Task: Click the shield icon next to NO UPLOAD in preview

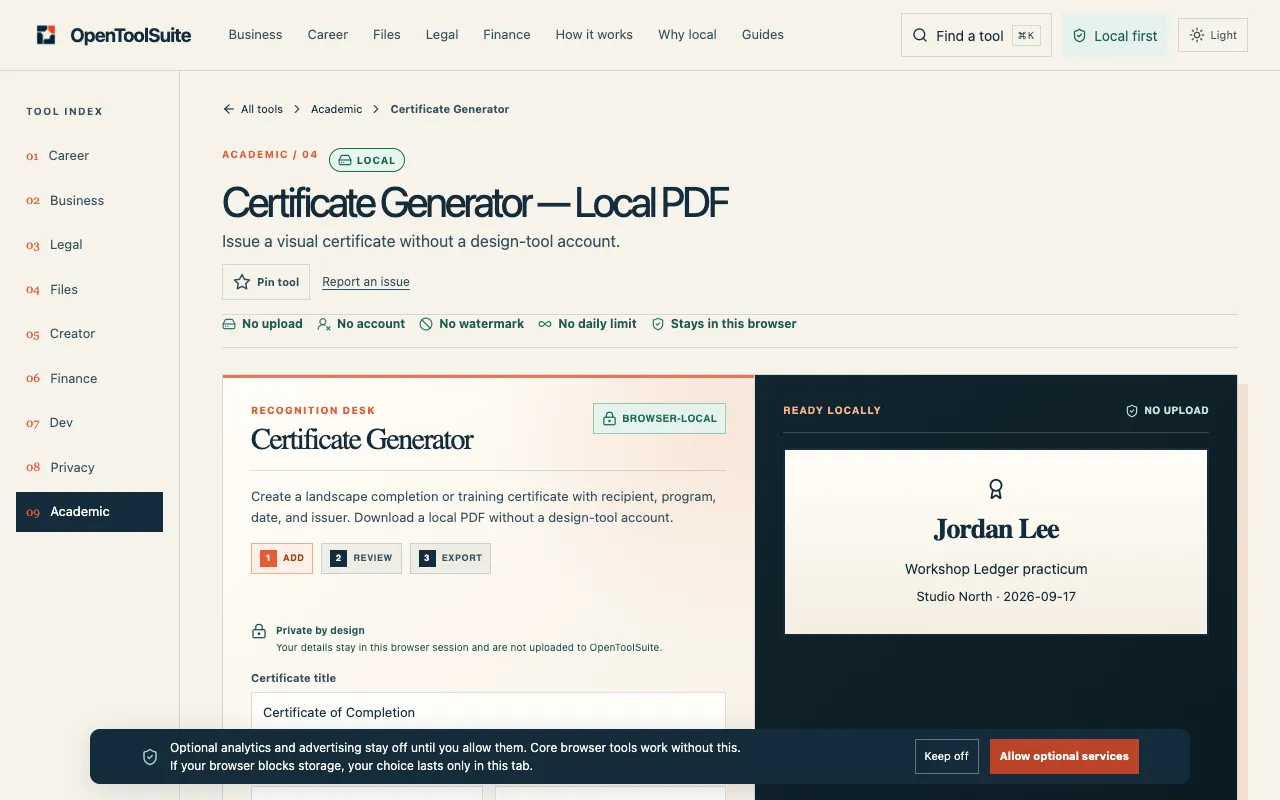Action: (1132, 410)
